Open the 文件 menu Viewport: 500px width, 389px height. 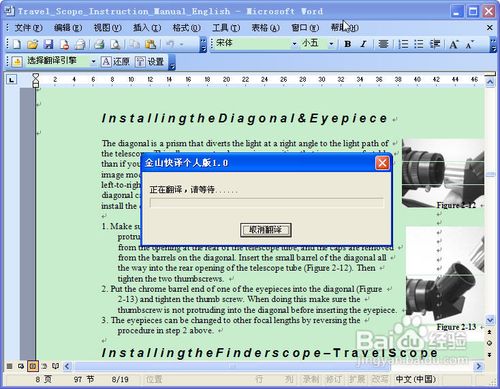[28, 28]
